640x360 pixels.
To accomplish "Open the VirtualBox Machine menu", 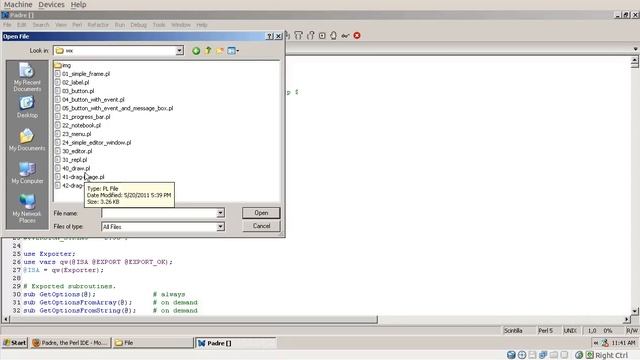I will tap(18, 4).
